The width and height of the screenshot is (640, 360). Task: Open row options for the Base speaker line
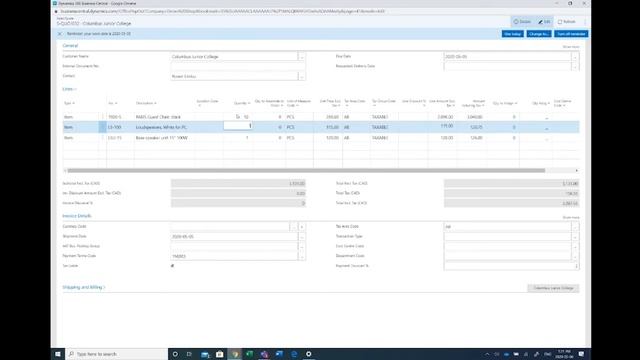(102, 138)
